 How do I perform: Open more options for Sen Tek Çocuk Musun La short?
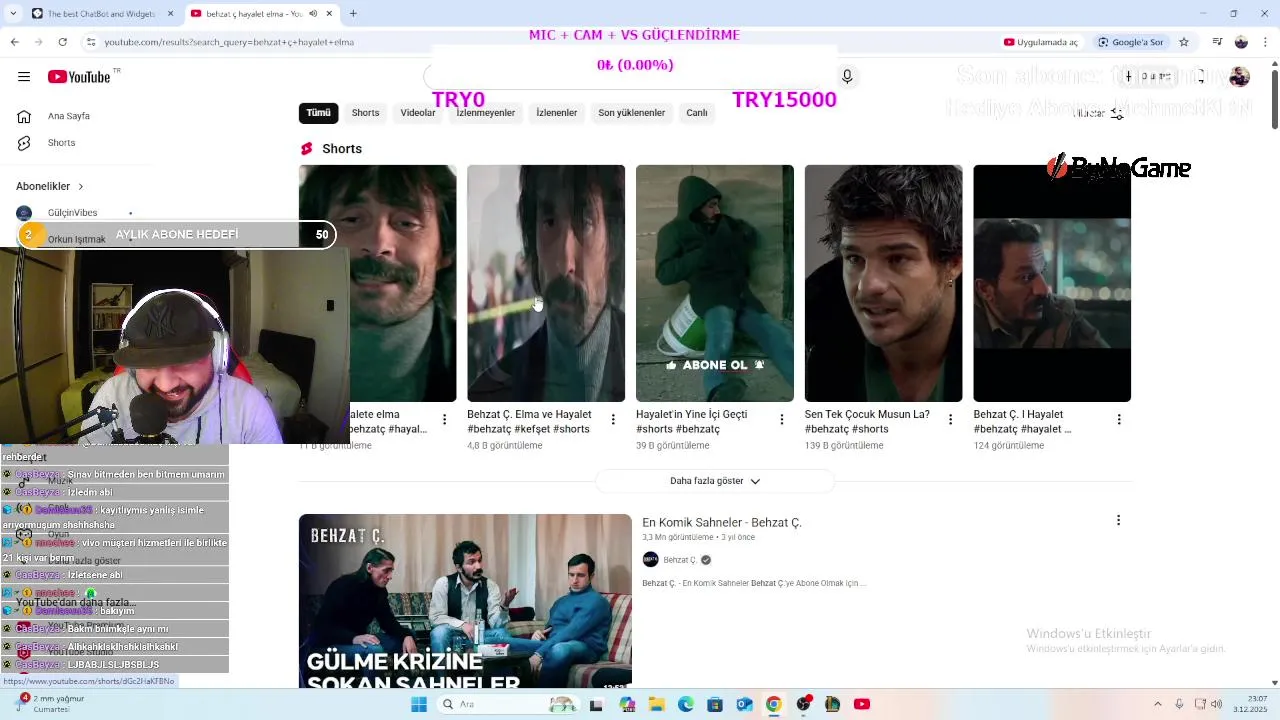[951, 419]
